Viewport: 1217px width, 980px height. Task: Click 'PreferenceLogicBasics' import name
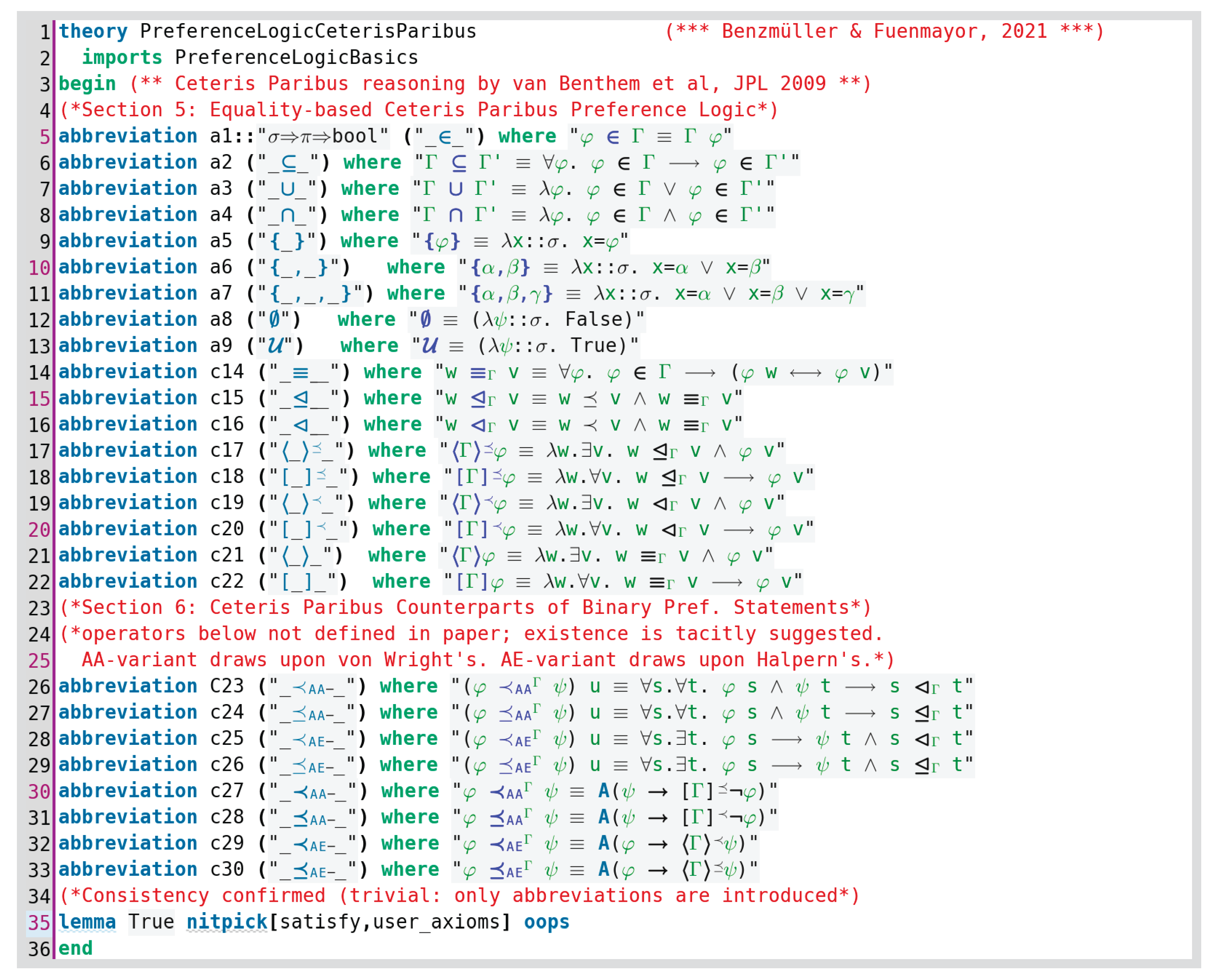pyautogui.click(x=296, y=58)
